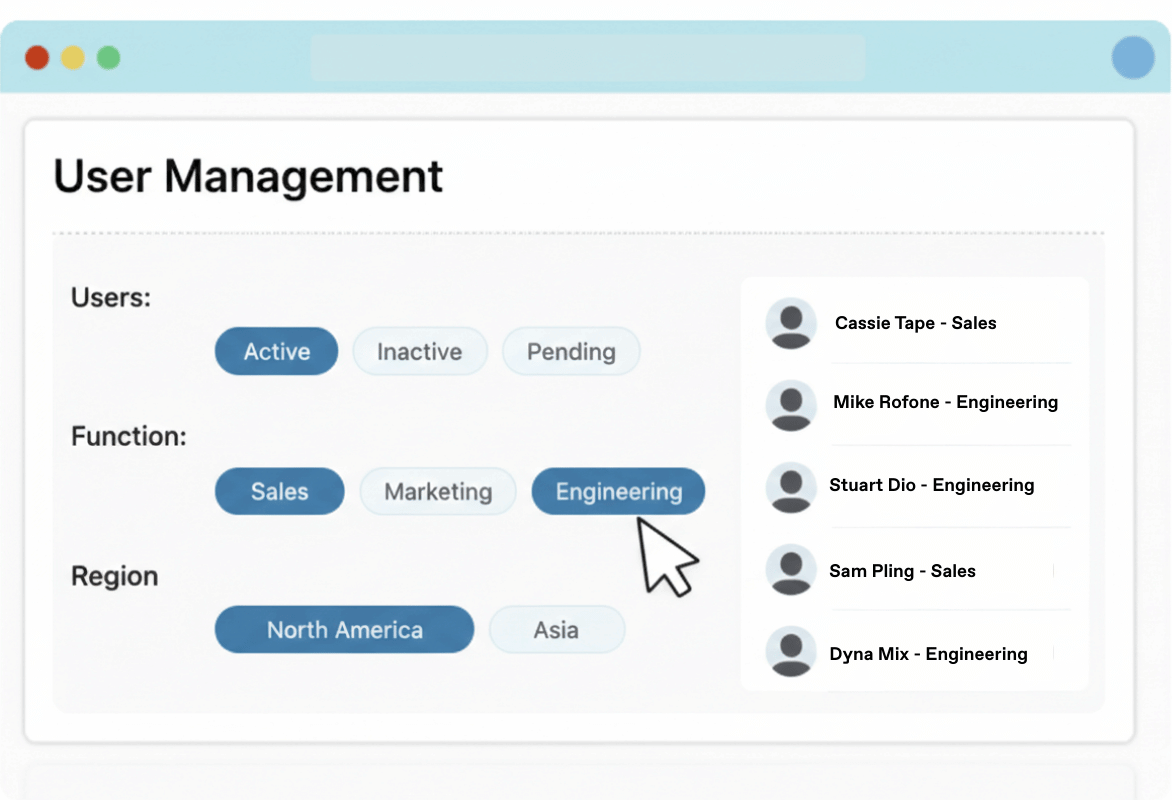
Task: Close the window with red button
Action: (x=37, y=58)
